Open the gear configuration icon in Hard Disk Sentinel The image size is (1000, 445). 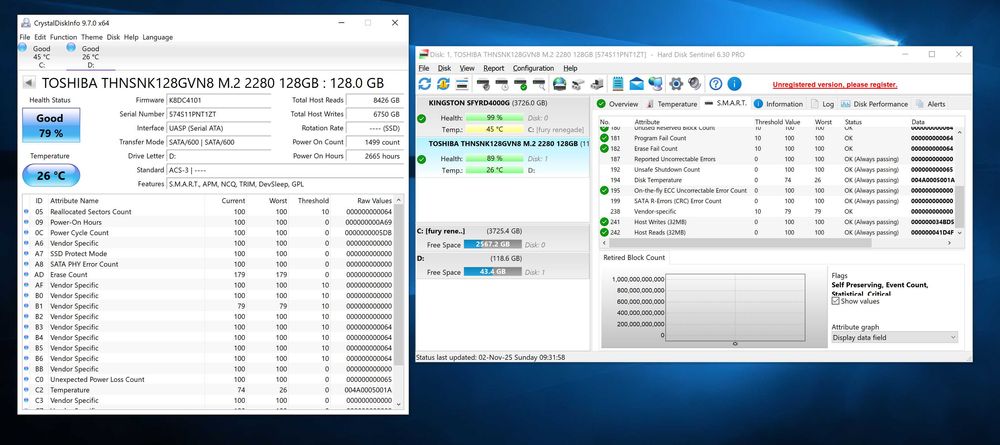(x=676, y=84)
